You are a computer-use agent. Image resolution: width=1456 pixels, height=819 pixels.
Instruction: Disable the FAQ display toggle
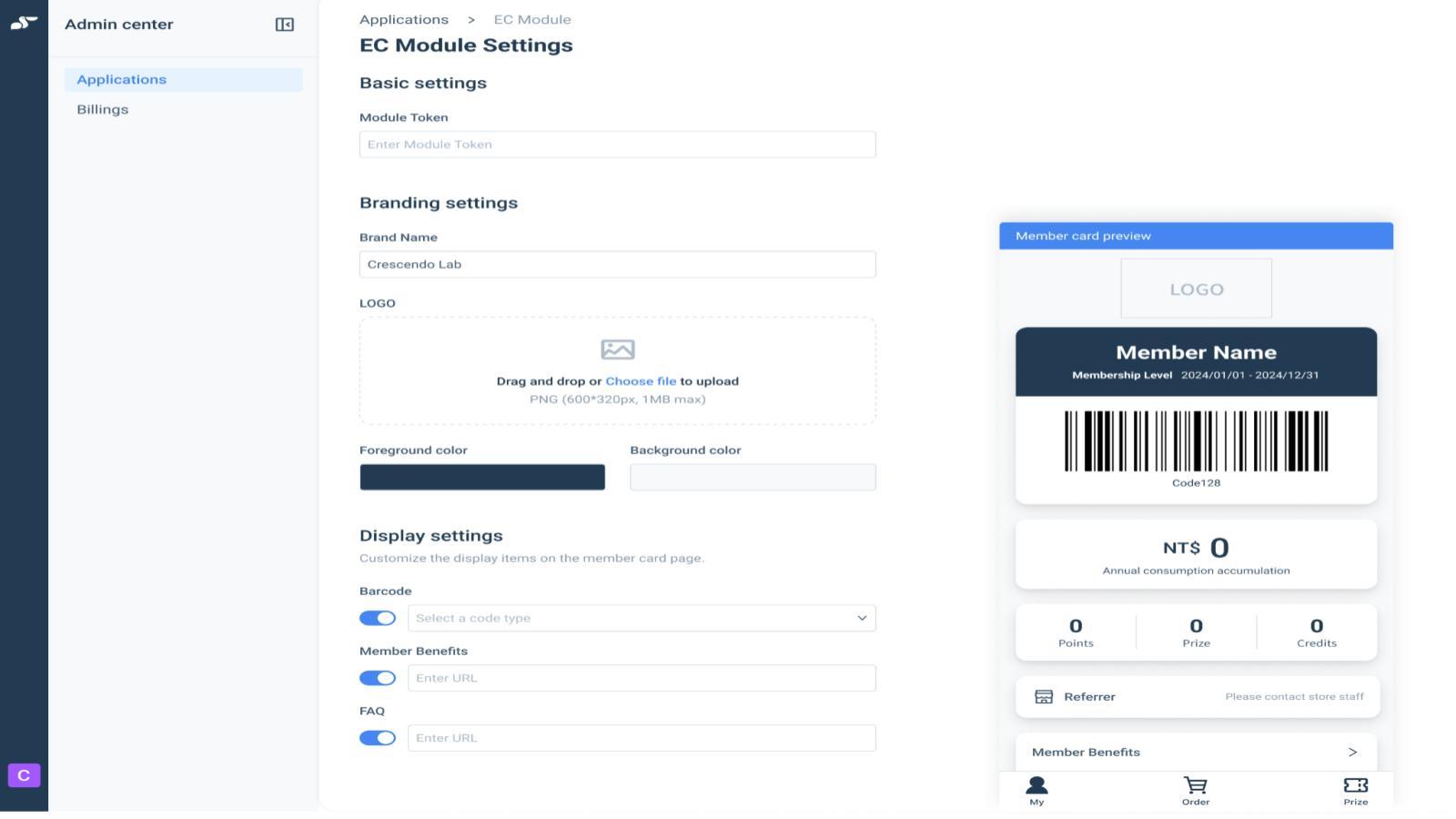point(378,737)
